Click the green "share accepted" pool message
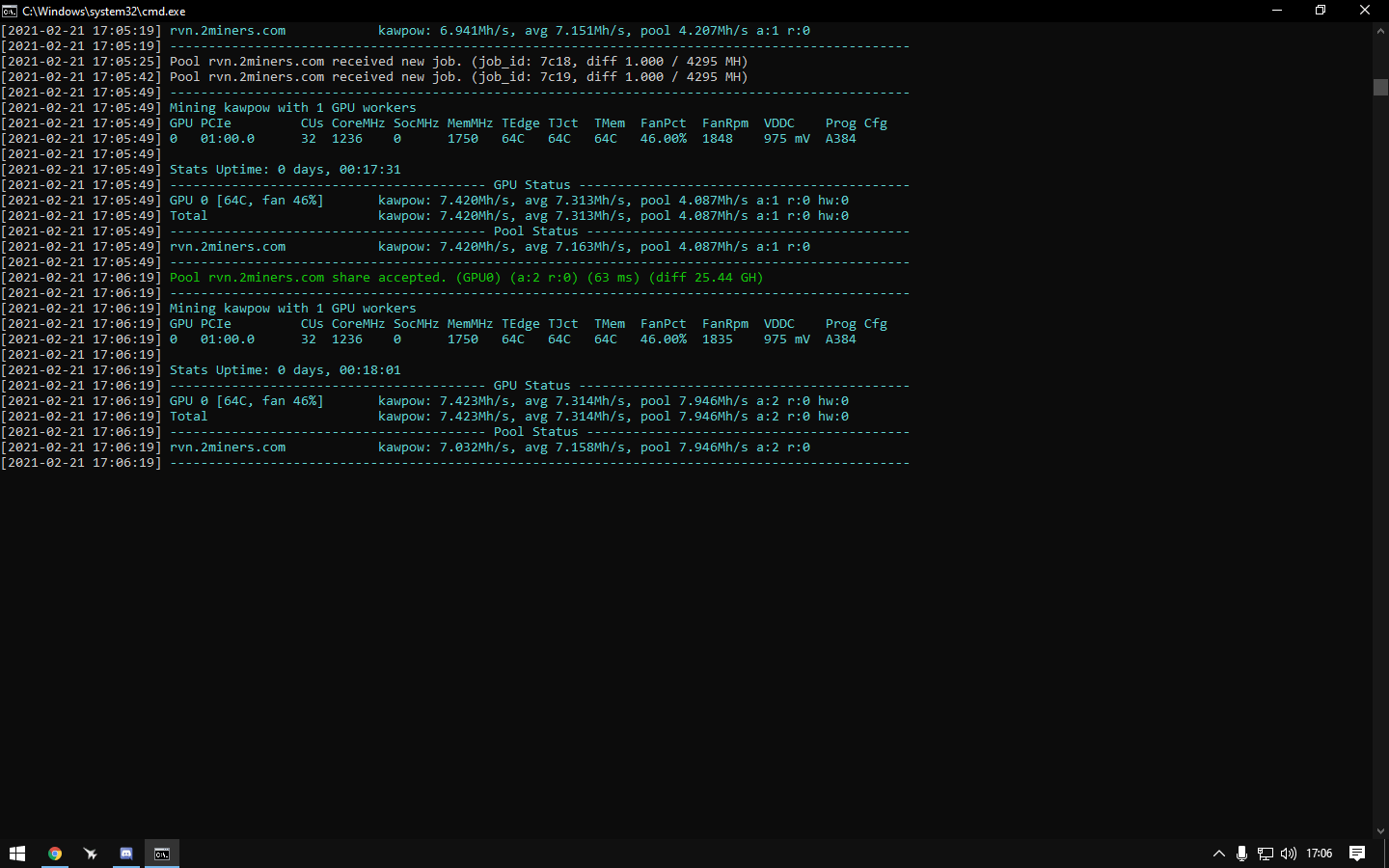 (467, 278)
